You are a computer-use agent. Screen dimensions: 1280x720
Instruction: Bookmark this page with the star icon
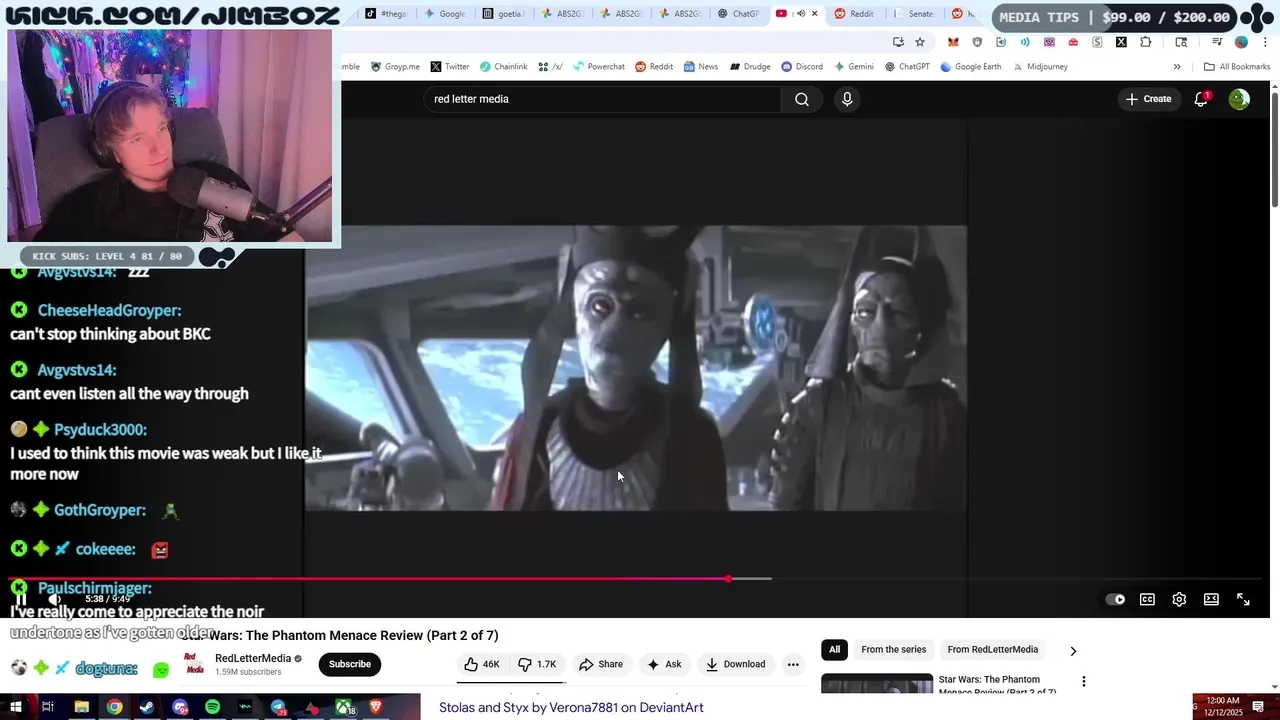tap(920, 42)
